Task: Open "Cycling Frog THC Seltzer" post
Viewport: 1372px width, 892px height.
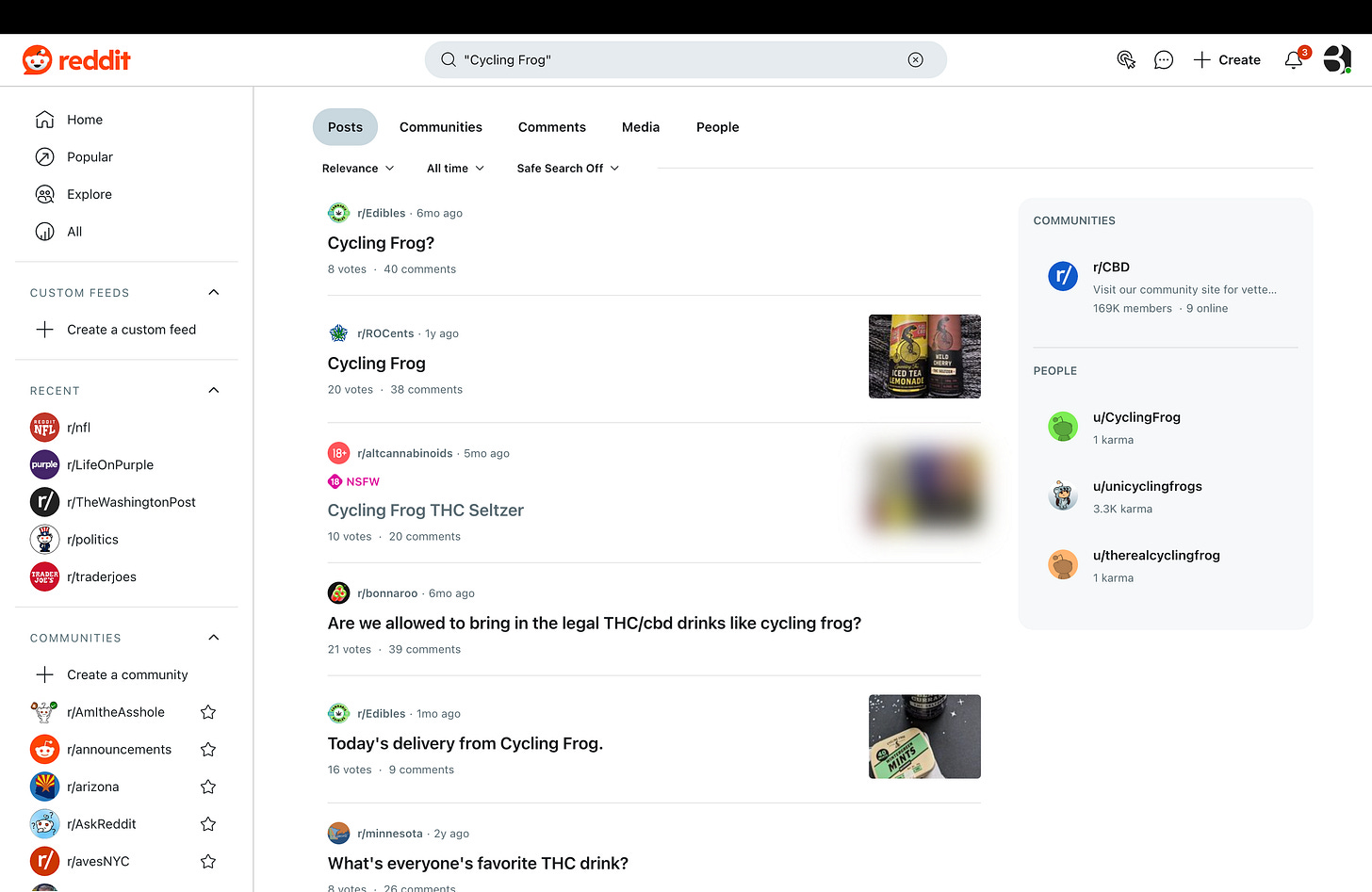Action: [426, 511]
